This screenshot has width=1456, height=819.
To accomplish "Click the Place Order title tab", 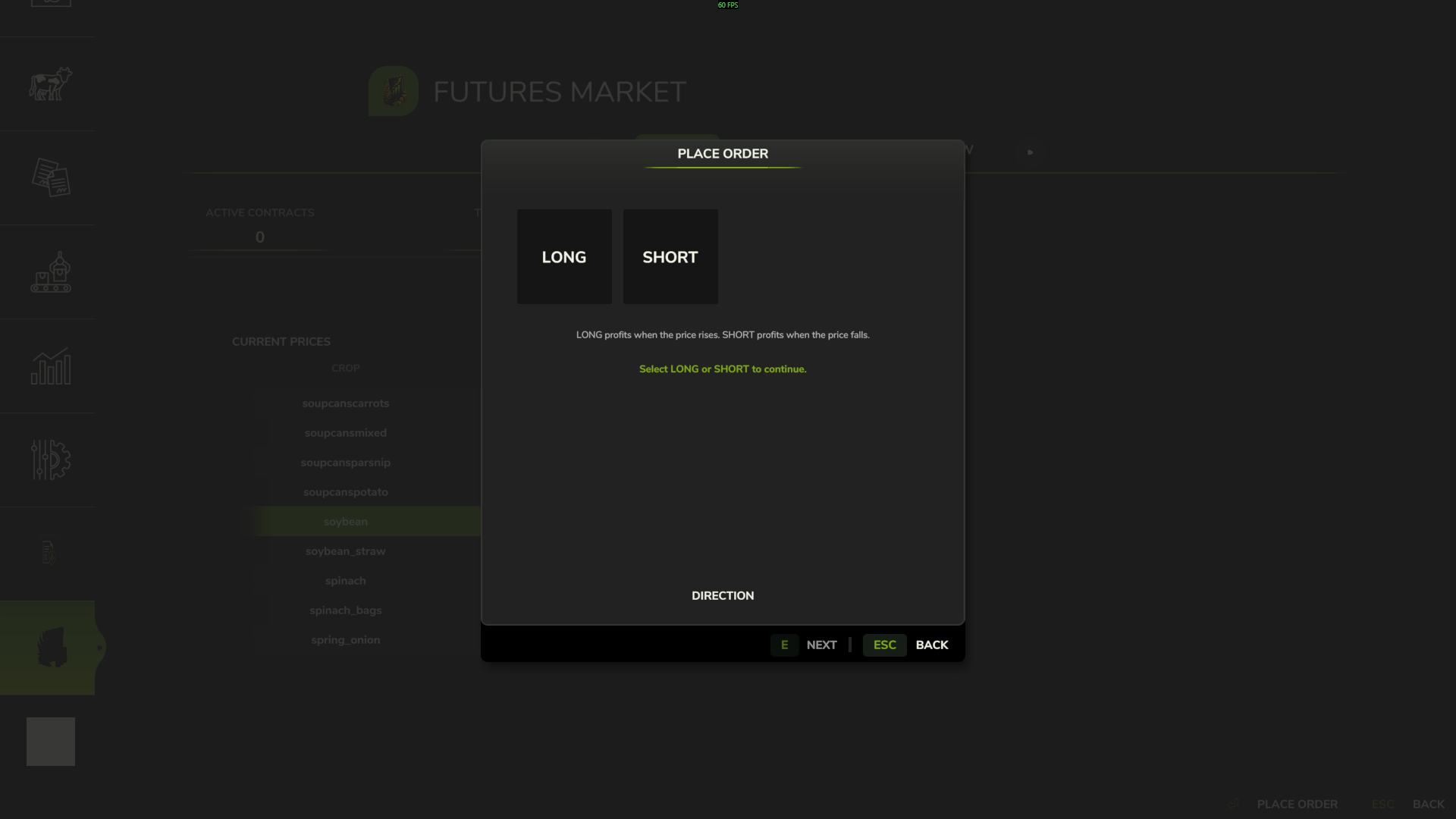I will 723,154.
